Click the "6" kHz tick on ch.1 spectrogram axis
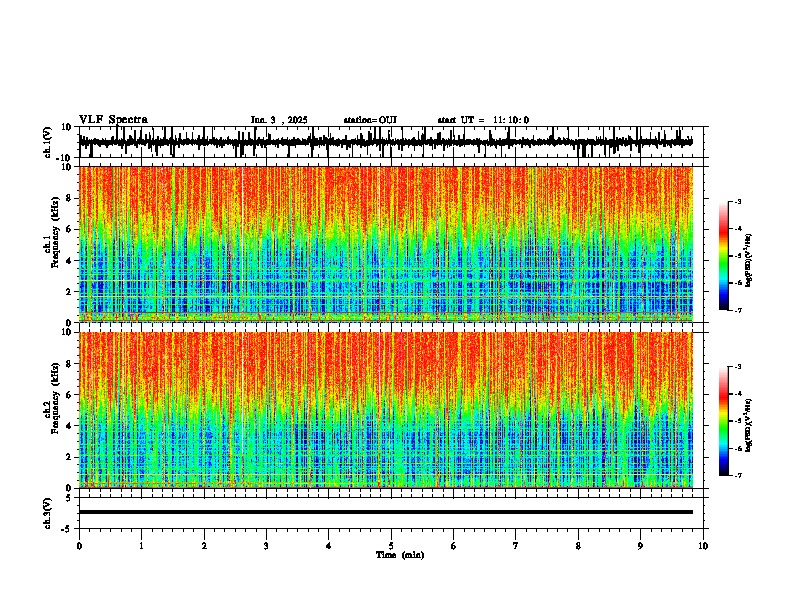 (69, 229)
